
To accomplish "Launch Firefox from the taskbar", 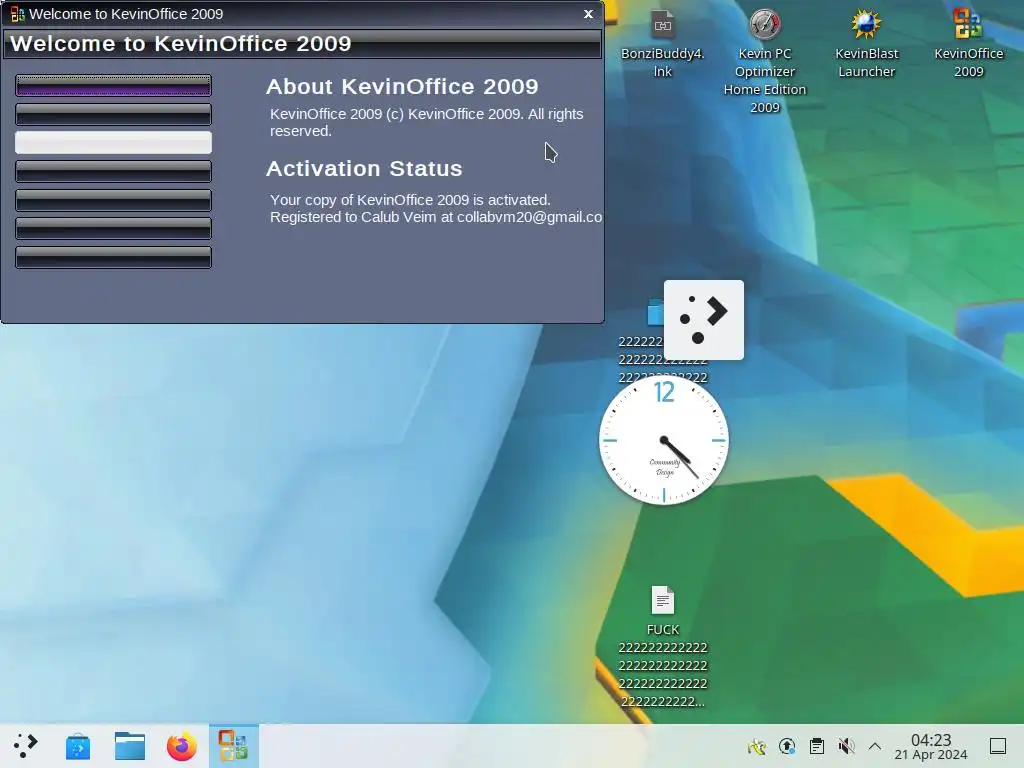I will point(182,746).
